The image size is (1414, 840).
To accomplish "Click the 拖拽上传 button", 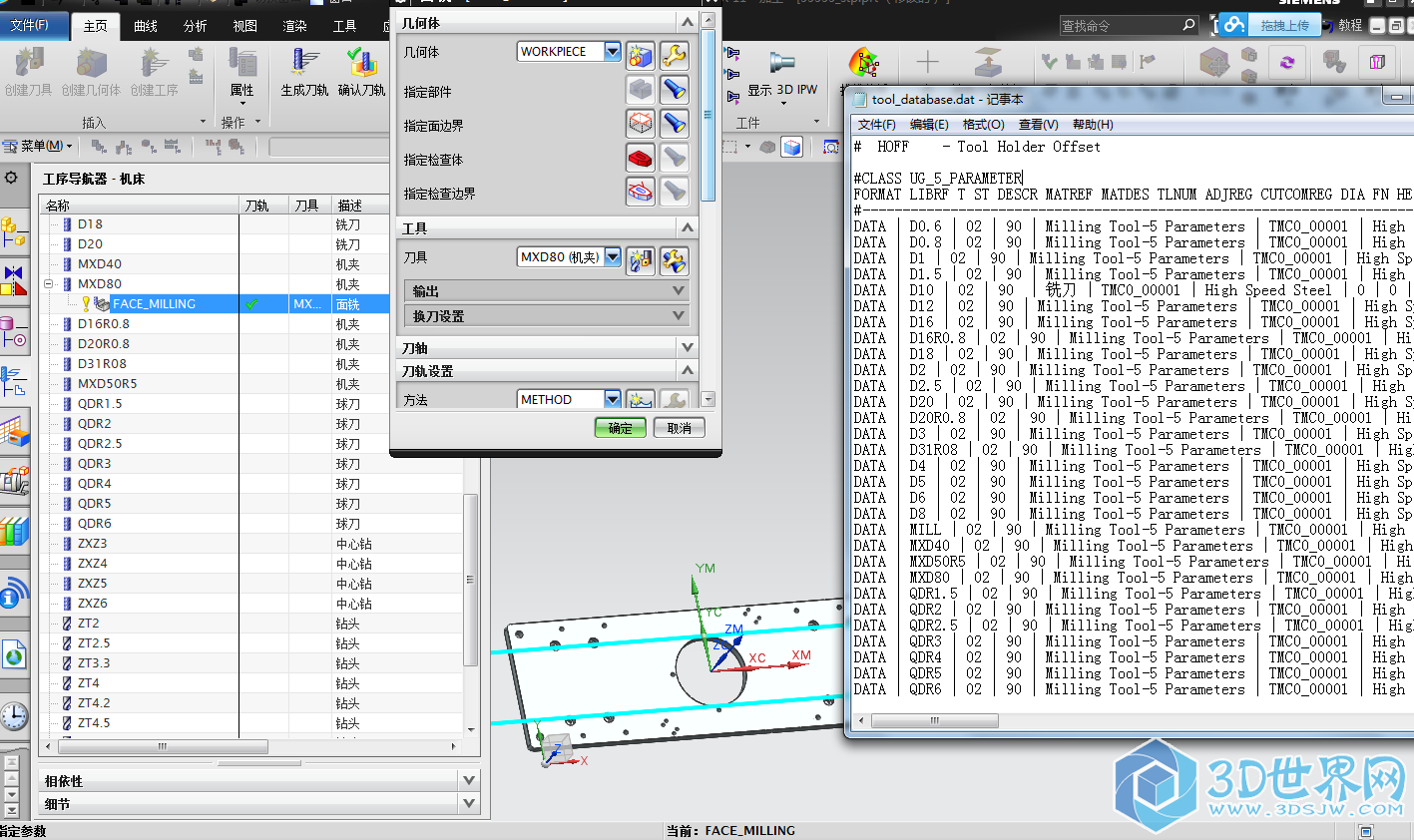I will [x=1284, y=25].
